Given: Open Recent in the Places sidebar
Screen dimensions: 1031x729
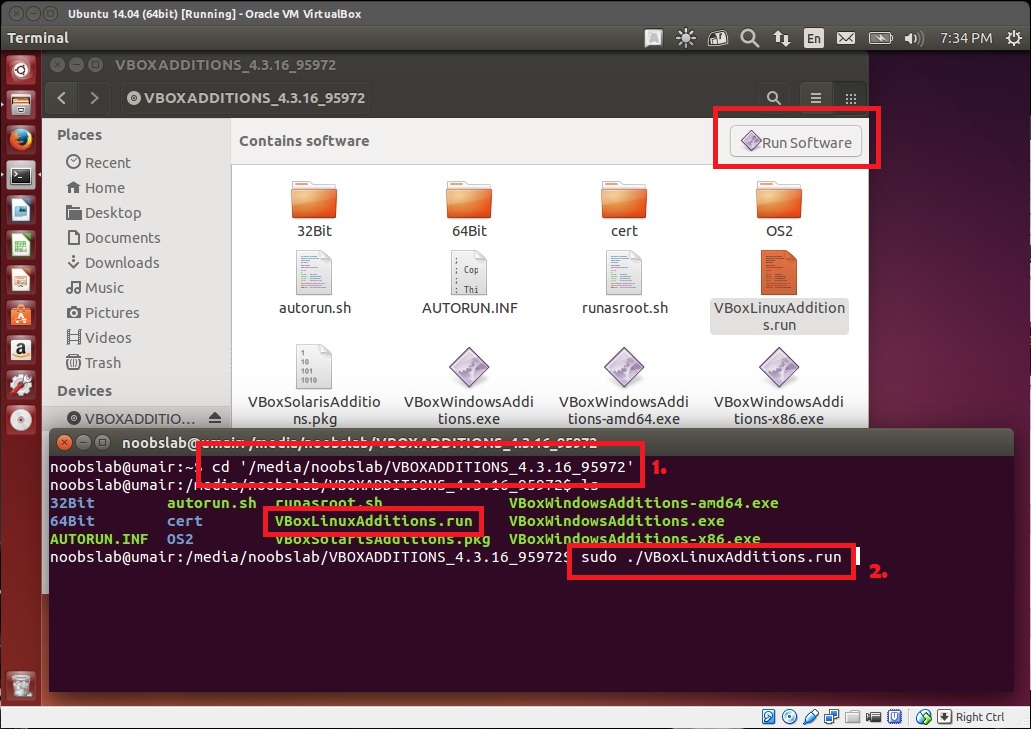Looking at the screenshot, I should (x=98, y=162).
